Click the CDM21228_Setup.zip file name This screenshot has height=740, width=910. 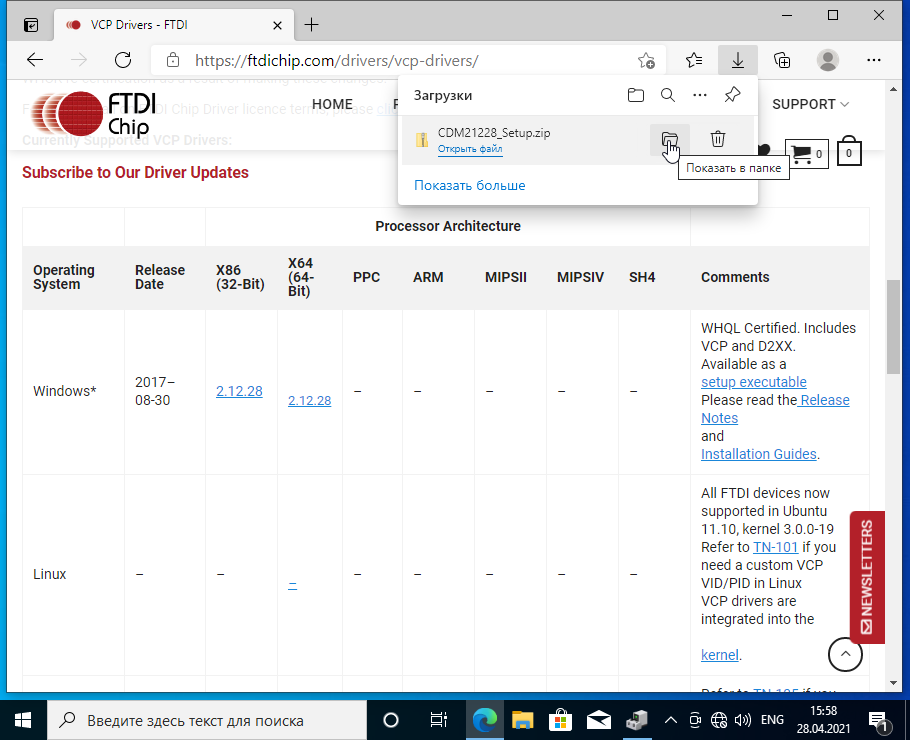(x=494, y=133)
